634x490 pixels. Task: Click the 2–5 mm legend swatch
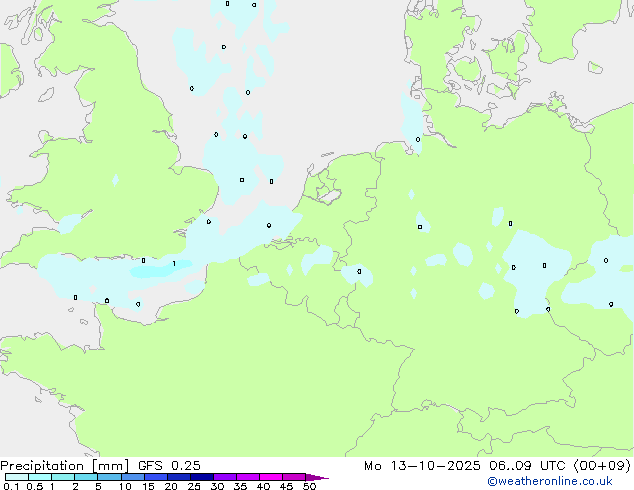coord(86,477)
